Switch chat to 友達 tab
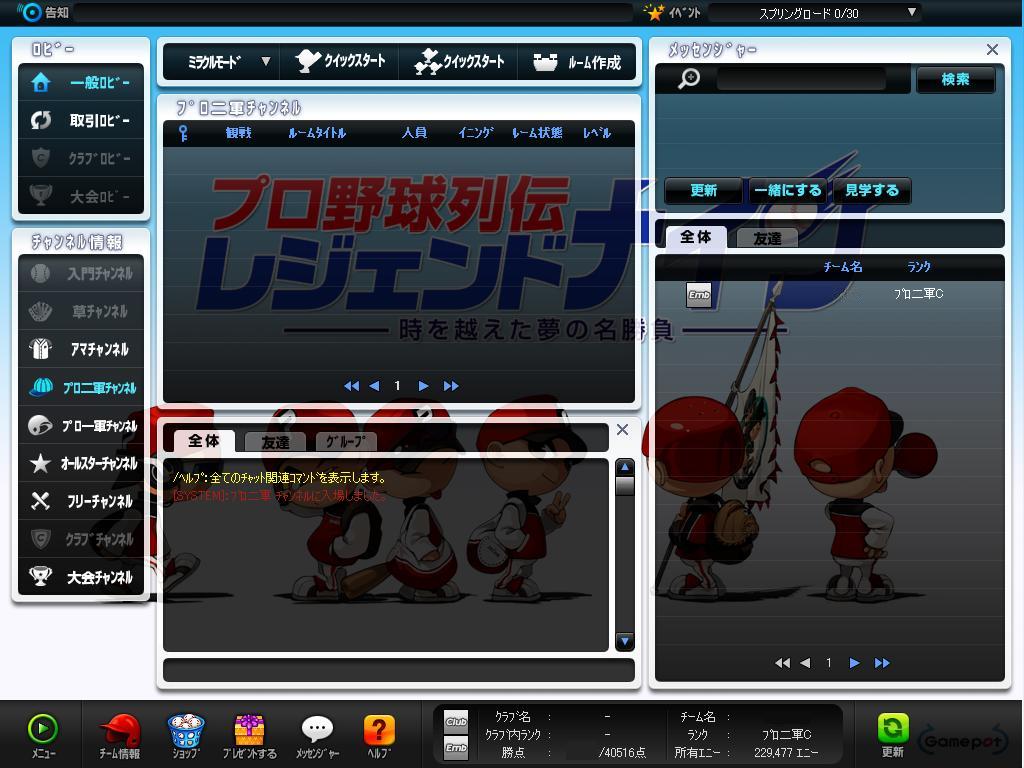 276,442
